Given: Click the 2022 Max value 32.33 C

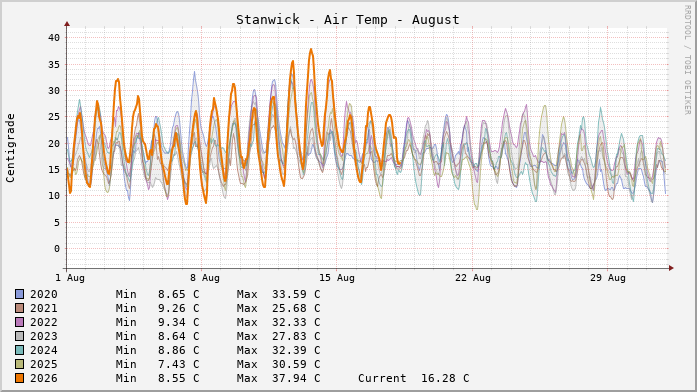Looking at the screenshot, I should (x=296, y=322).
